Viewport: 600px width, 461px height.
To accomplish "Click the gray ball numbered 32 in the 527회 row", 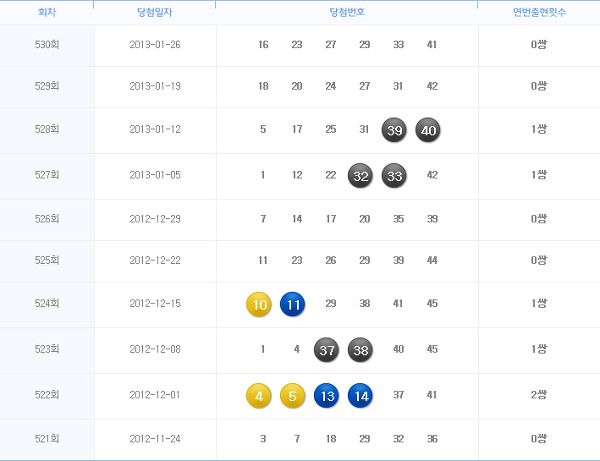I will click(x=360, y=176).
